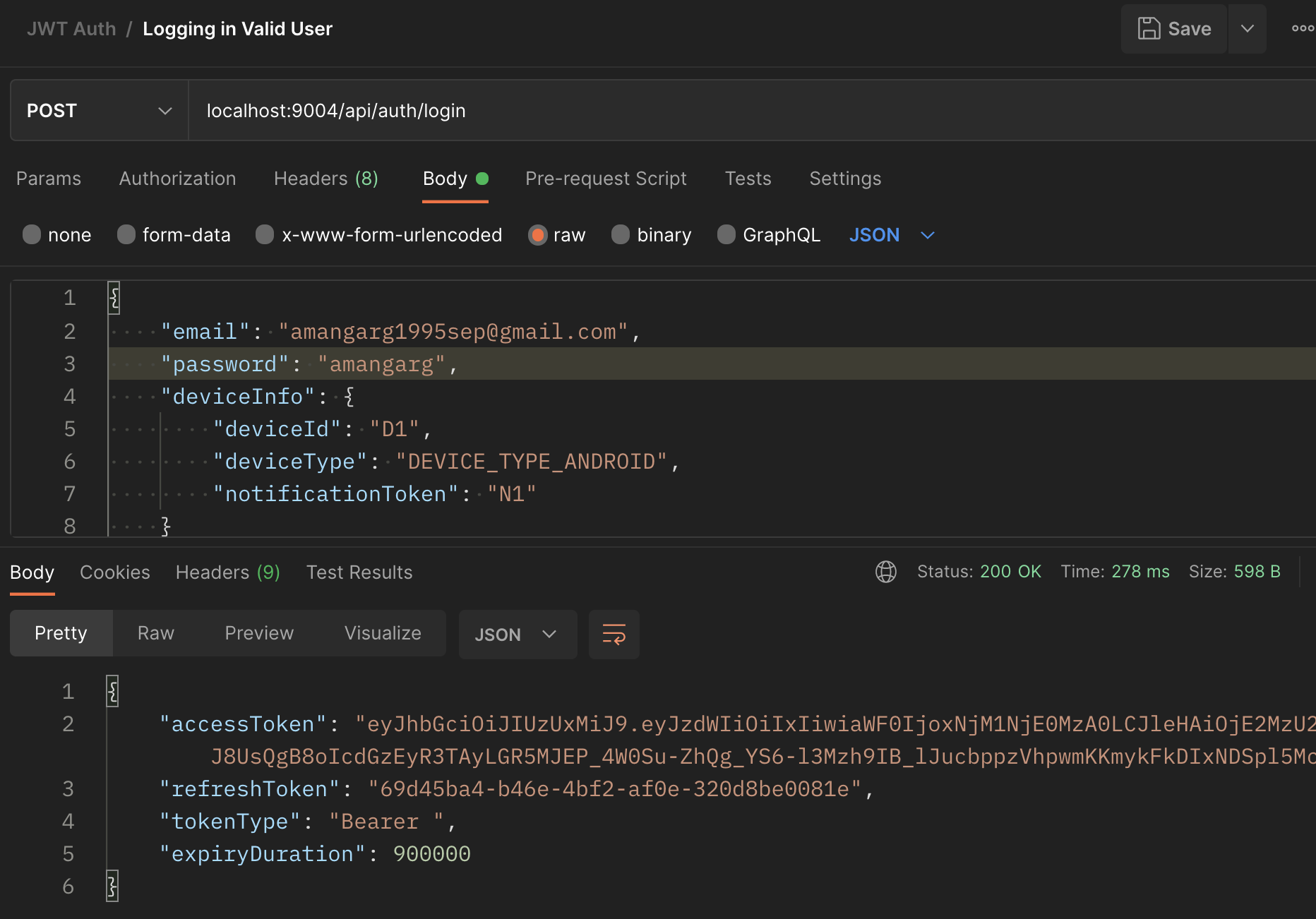The width and height of the screenshot is (1316, 919).
Task: Click the Save button
Action: (x=1174, y=29)
